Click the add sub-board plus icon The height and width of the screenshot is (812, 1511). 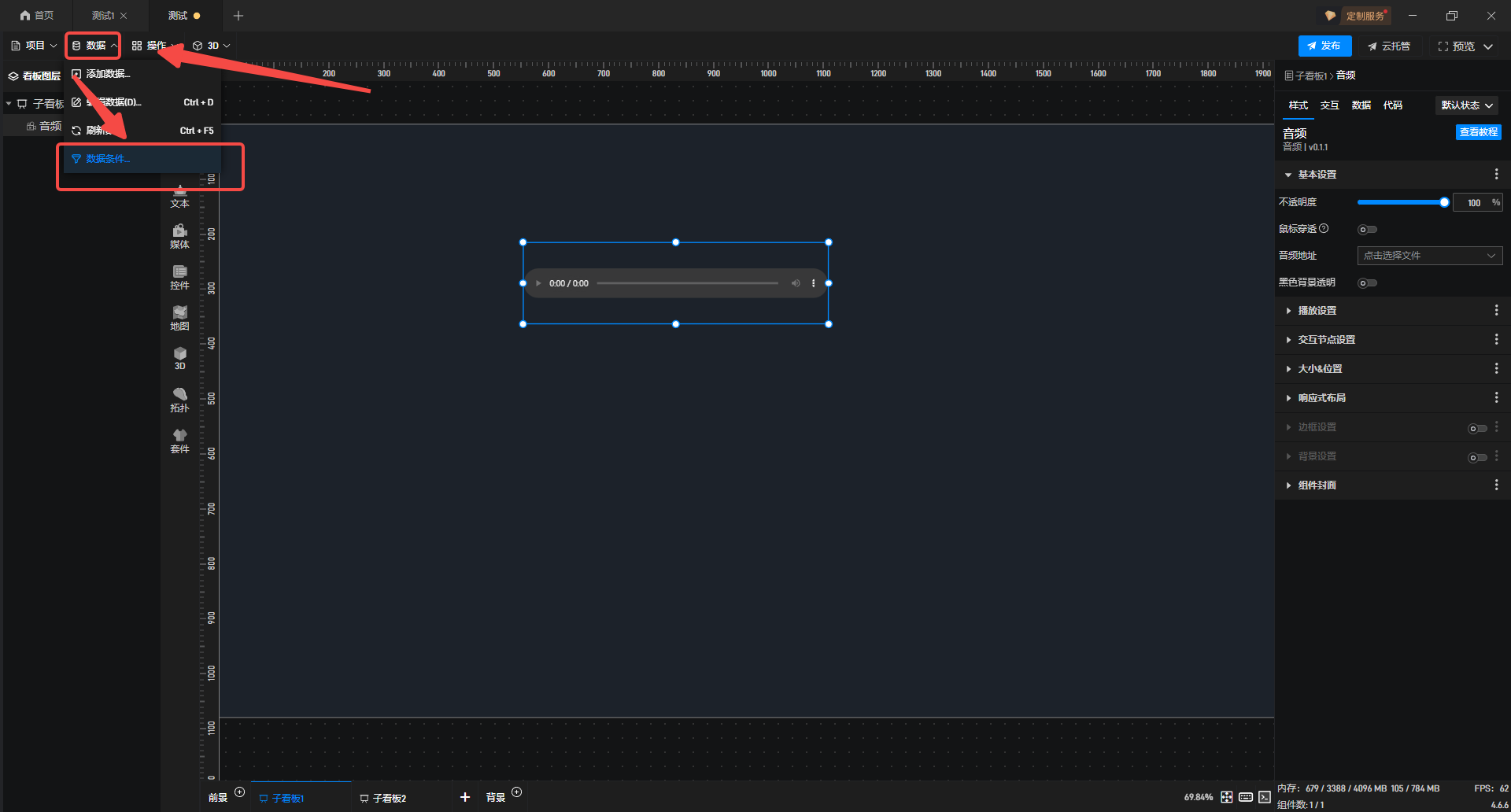[465, 797]
